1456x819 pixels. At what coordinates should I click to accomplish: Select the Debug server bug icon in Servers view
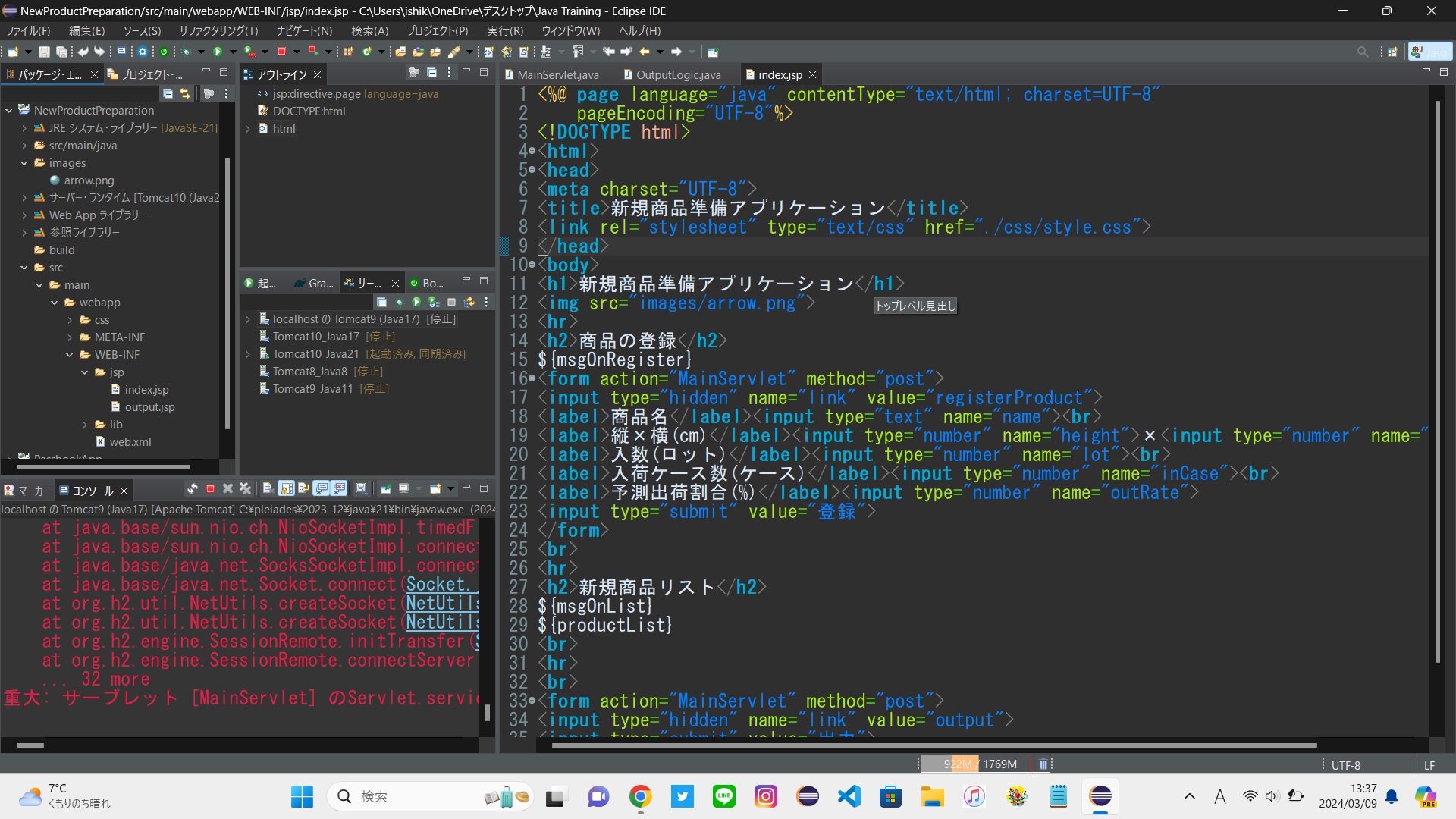[400, 303]
